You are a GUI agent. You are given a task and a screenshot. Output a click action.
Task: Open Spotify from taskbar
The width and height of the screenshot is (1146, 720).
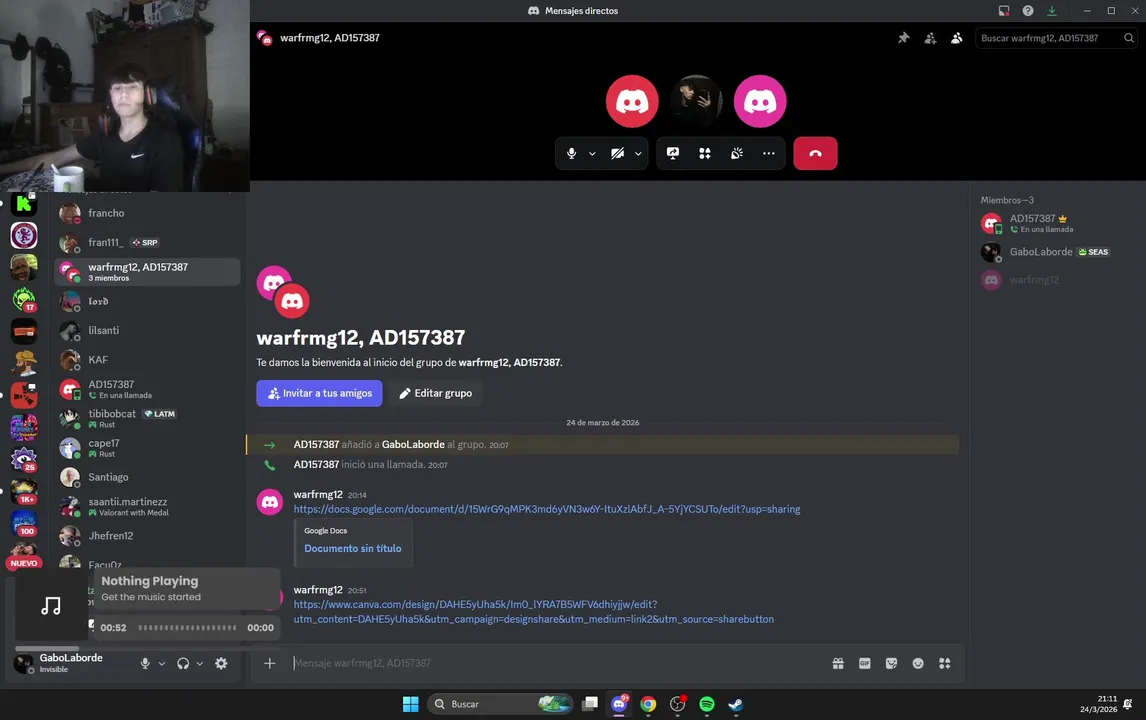tap(707, 704)
